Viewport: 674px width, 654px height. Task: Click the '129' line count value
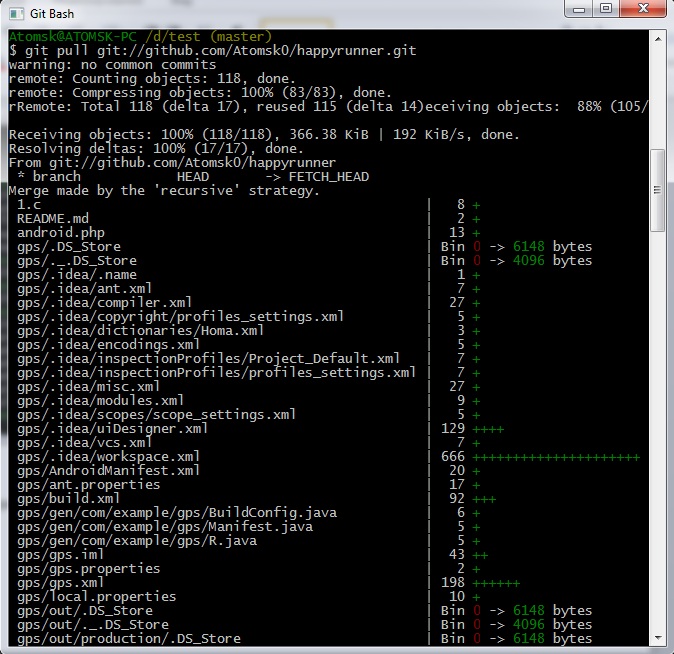point(453,429)
